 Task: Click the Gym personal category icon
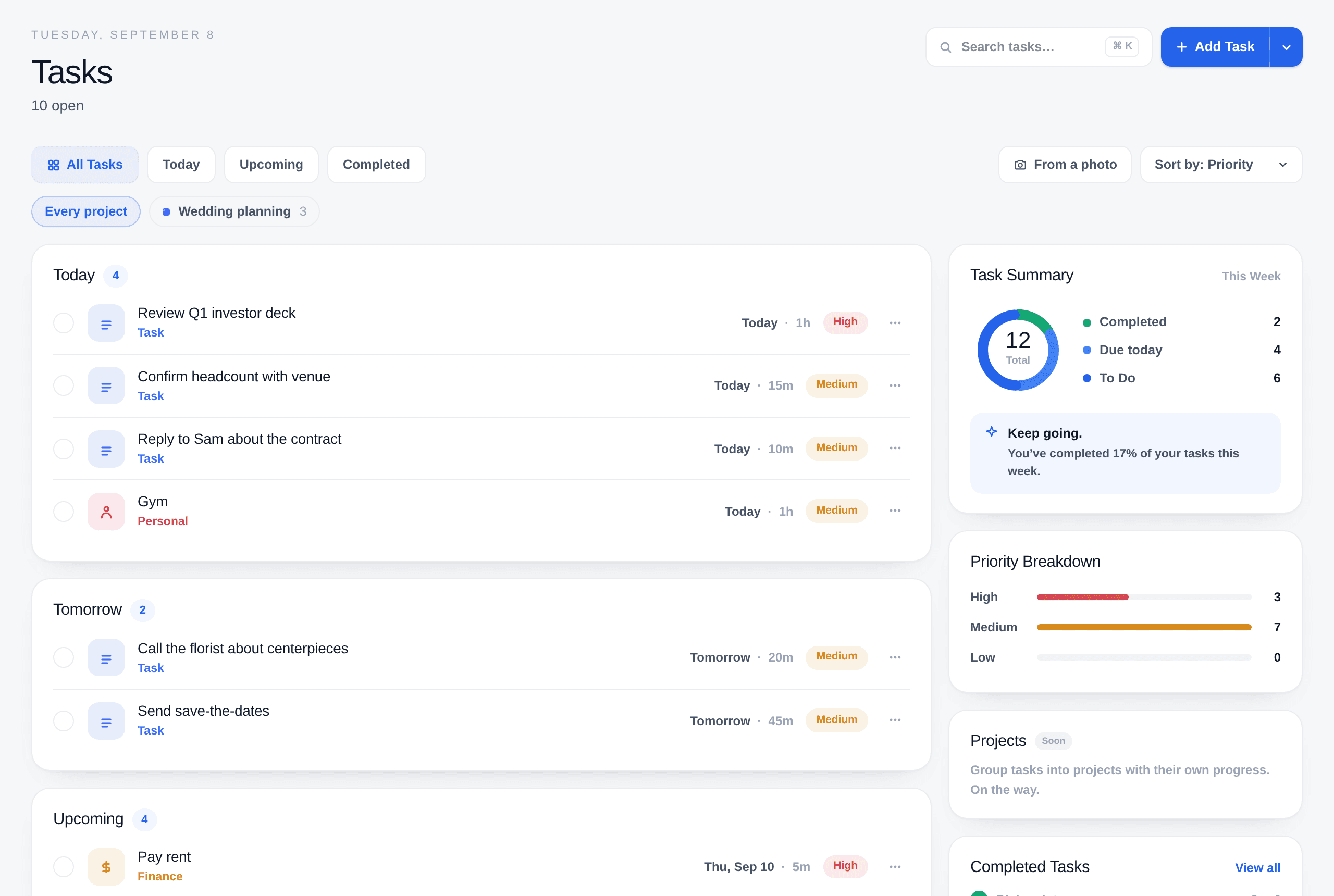(x=106, y=512)
